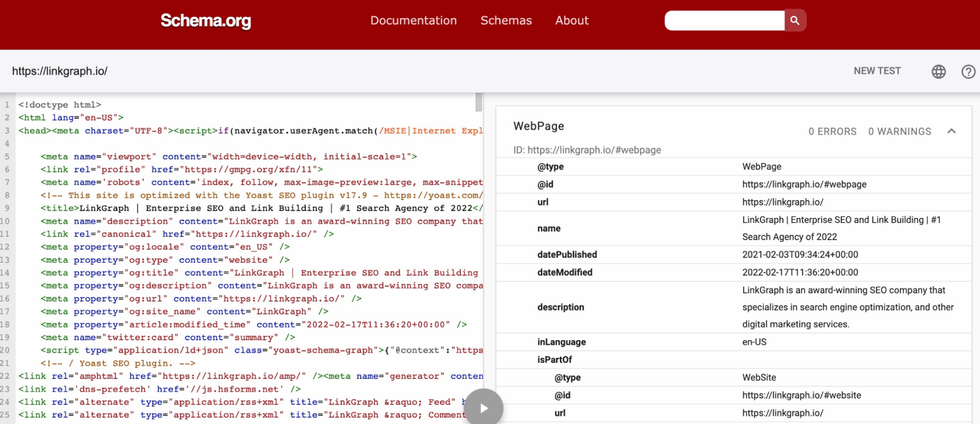Click the help question mark icon
Screen dimensions: 980x424
click(968, 72)
